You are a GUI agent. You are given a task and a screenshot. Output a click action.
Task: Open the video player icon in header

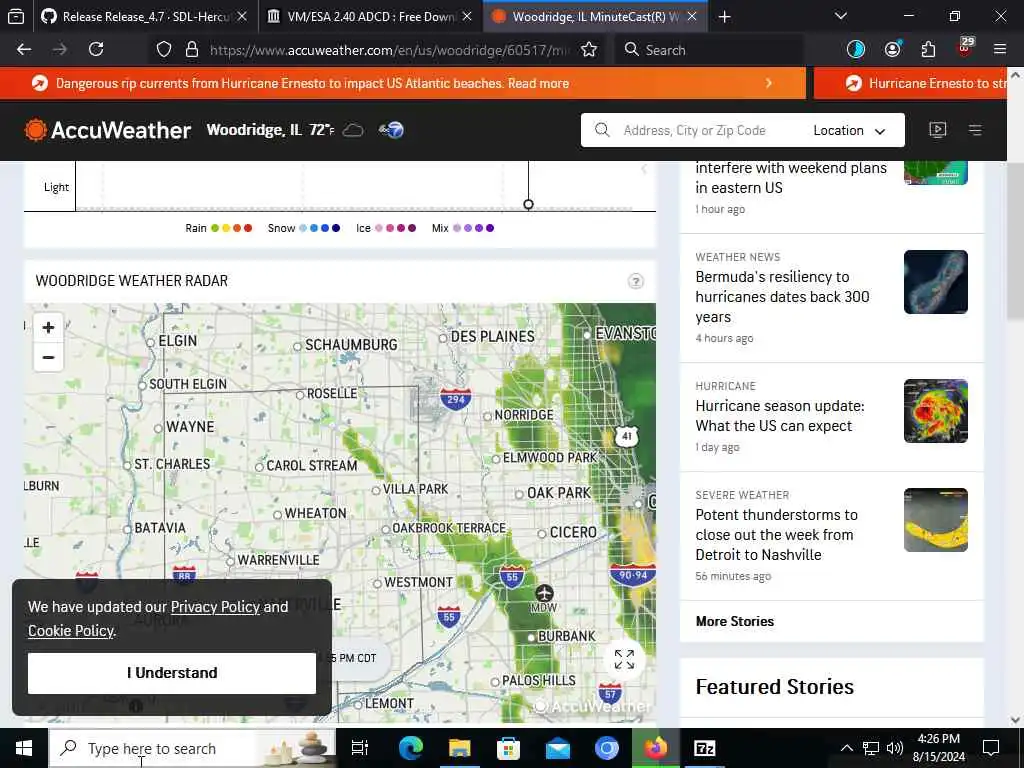(x=937, y=130)
